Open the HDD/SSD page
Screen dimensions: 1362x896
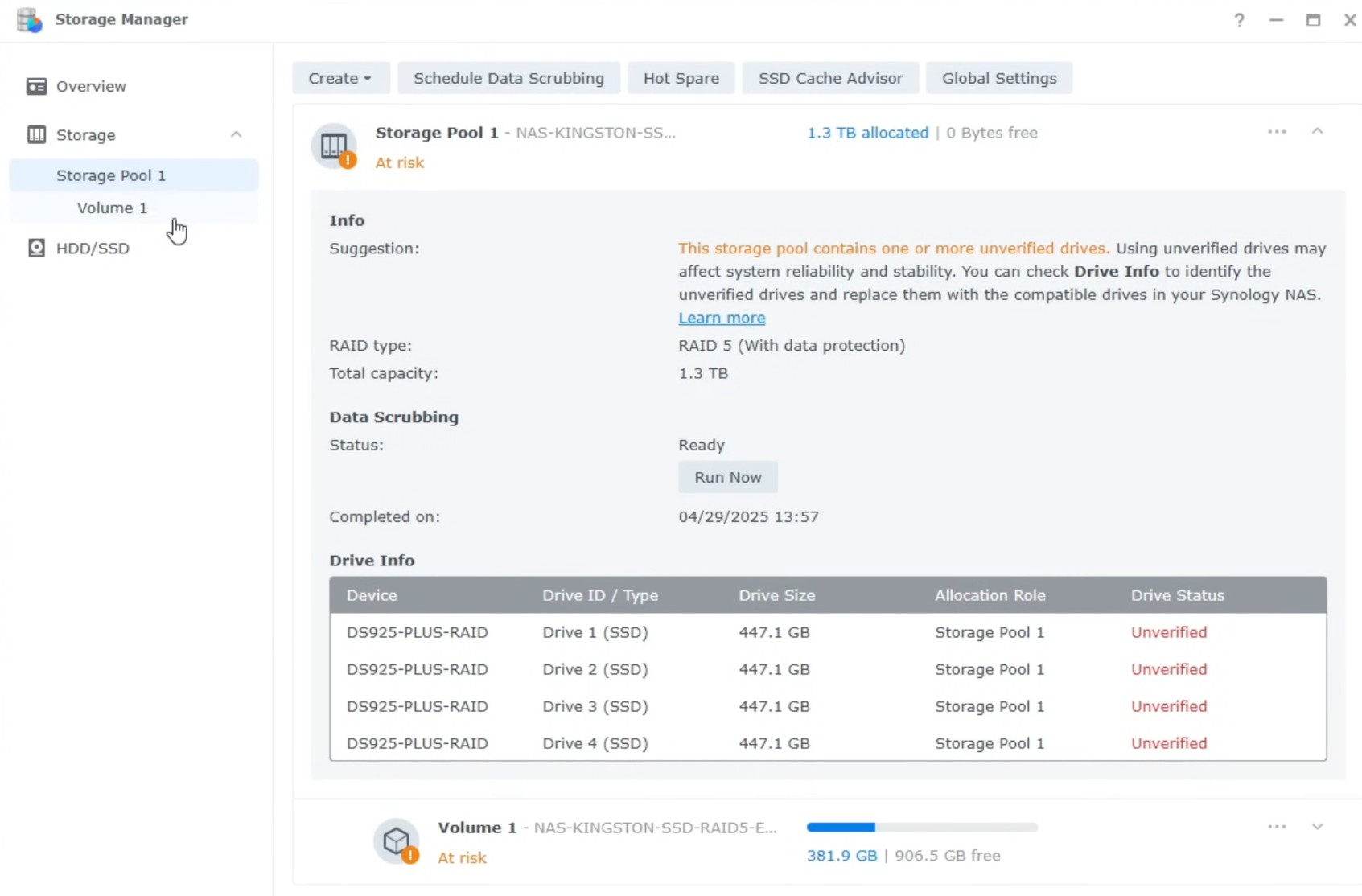click(x=93, y=248)
